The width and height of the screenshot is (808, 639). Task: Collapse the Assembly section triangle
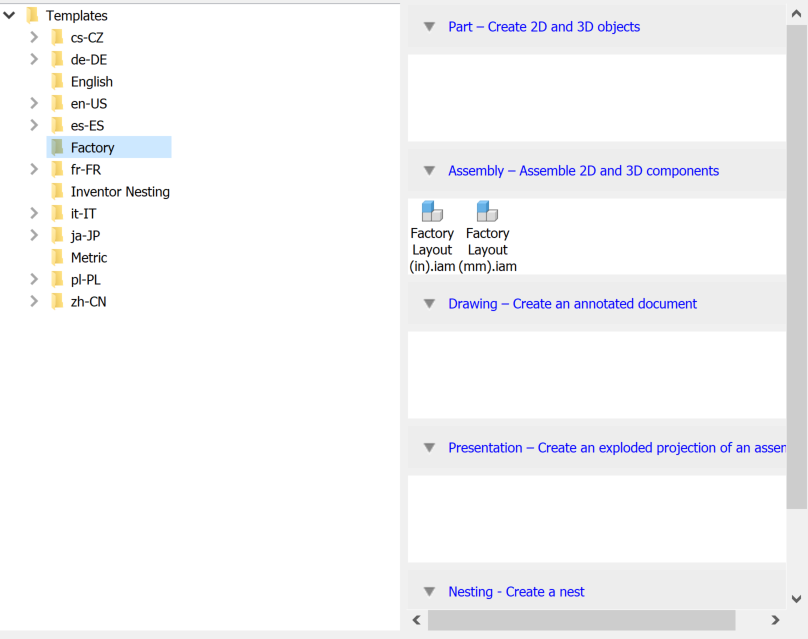(429, 171)
